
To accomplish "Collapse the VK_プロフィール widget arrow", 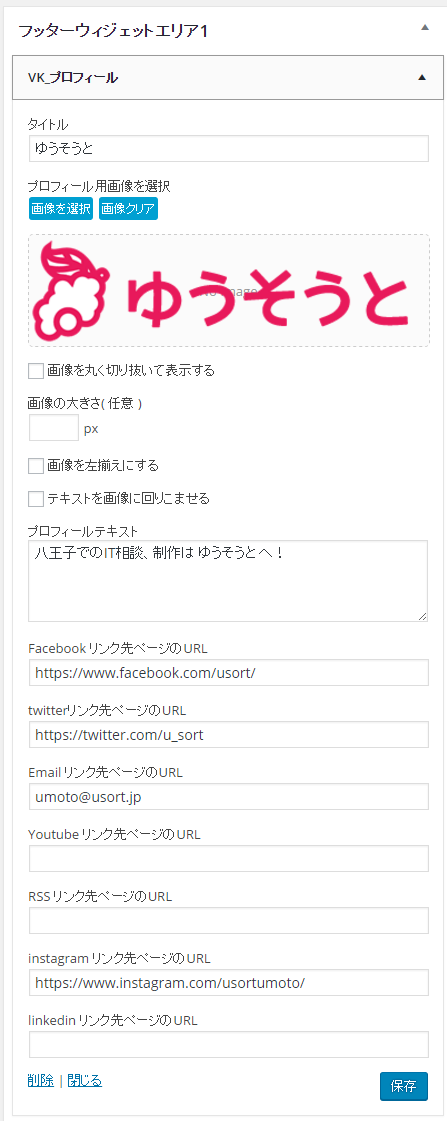I will [x=422, y=76].
